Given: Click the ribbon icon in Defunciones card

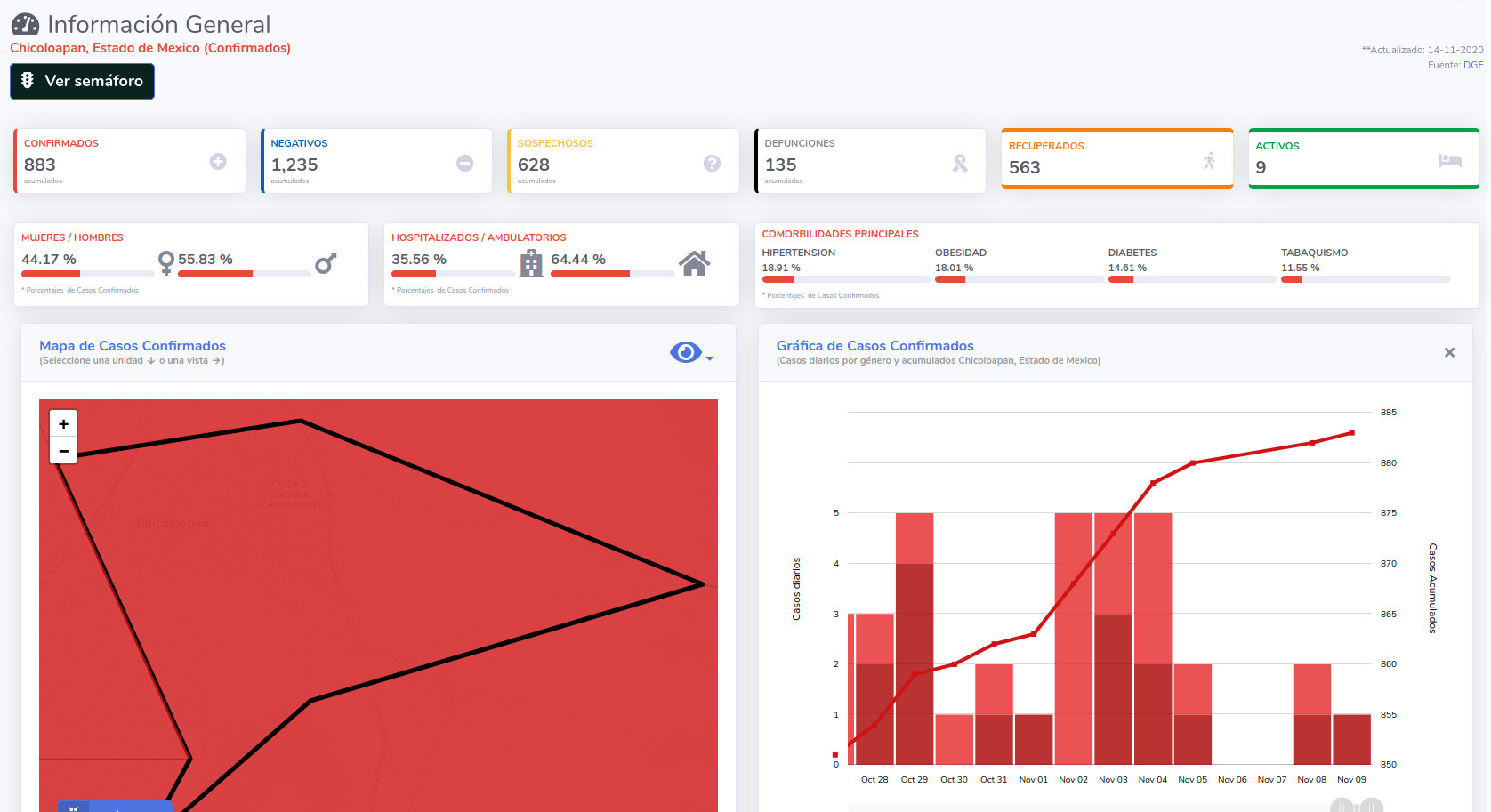Looking at the screenshot, I should point(960,163).
